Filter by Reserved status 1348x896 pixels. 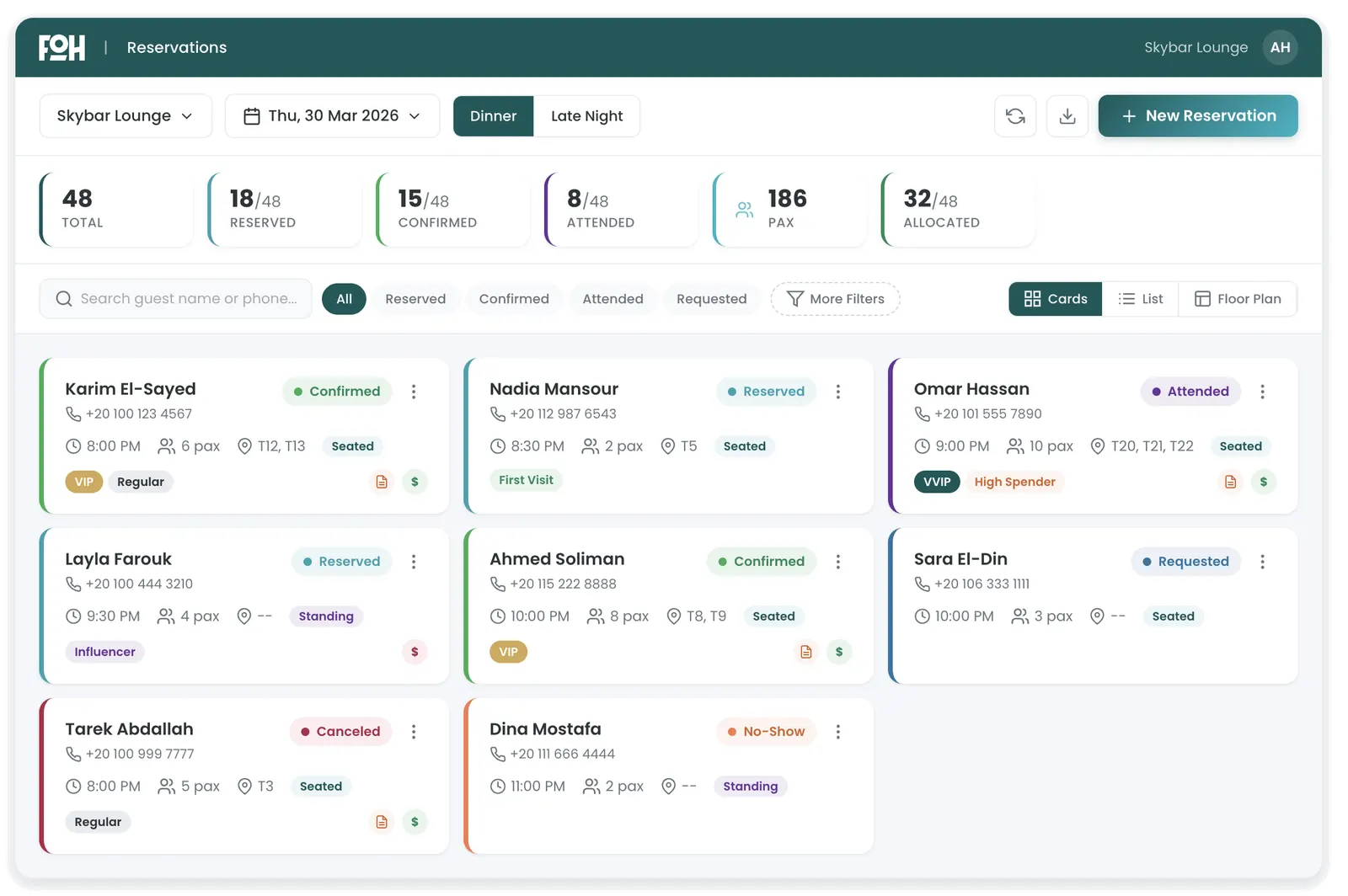click(415, 299)
